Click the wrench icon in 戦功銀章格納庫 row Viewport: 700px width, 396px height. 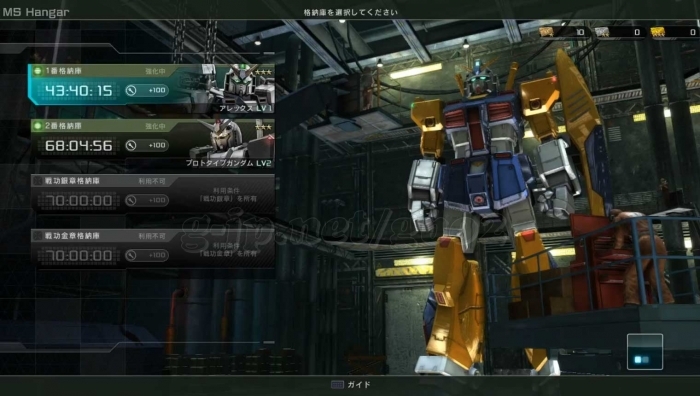[131, 200]
